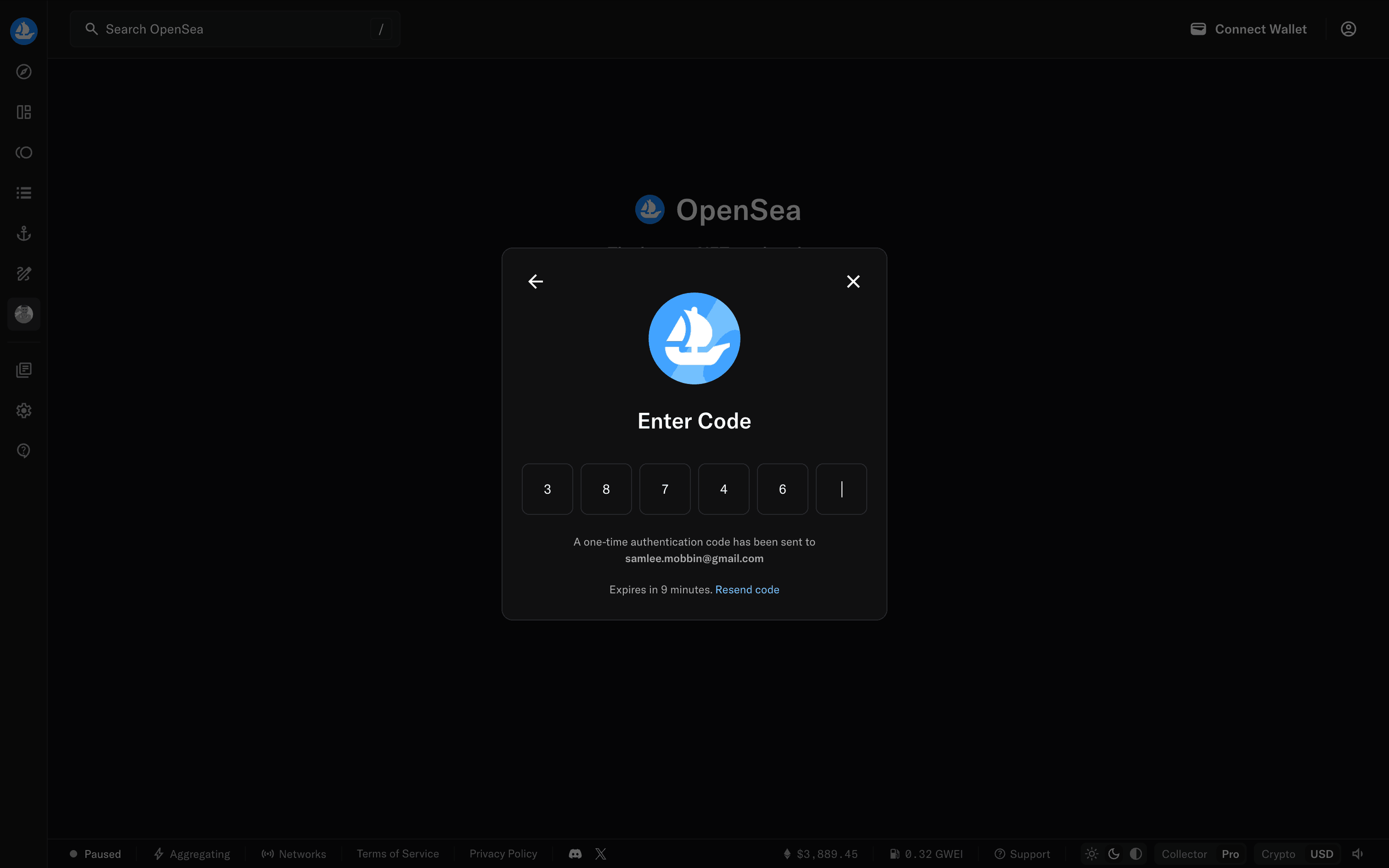This screenshot has height=868, width=1389.
Task: Open the anchor icon in sidebar
Action: [x=23, y=233]
